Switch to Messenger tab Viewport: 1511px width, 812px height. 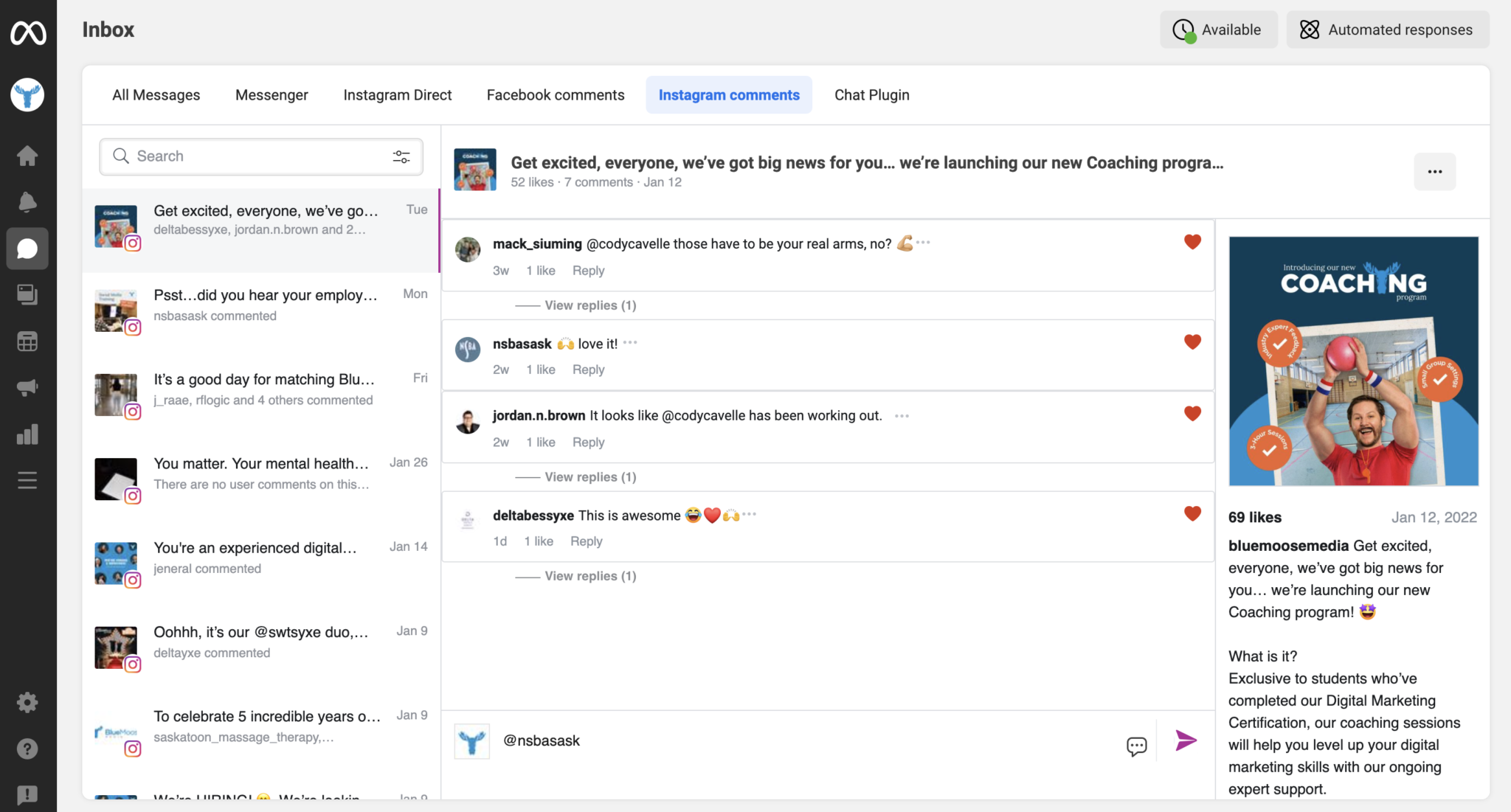tap(272, 95)
